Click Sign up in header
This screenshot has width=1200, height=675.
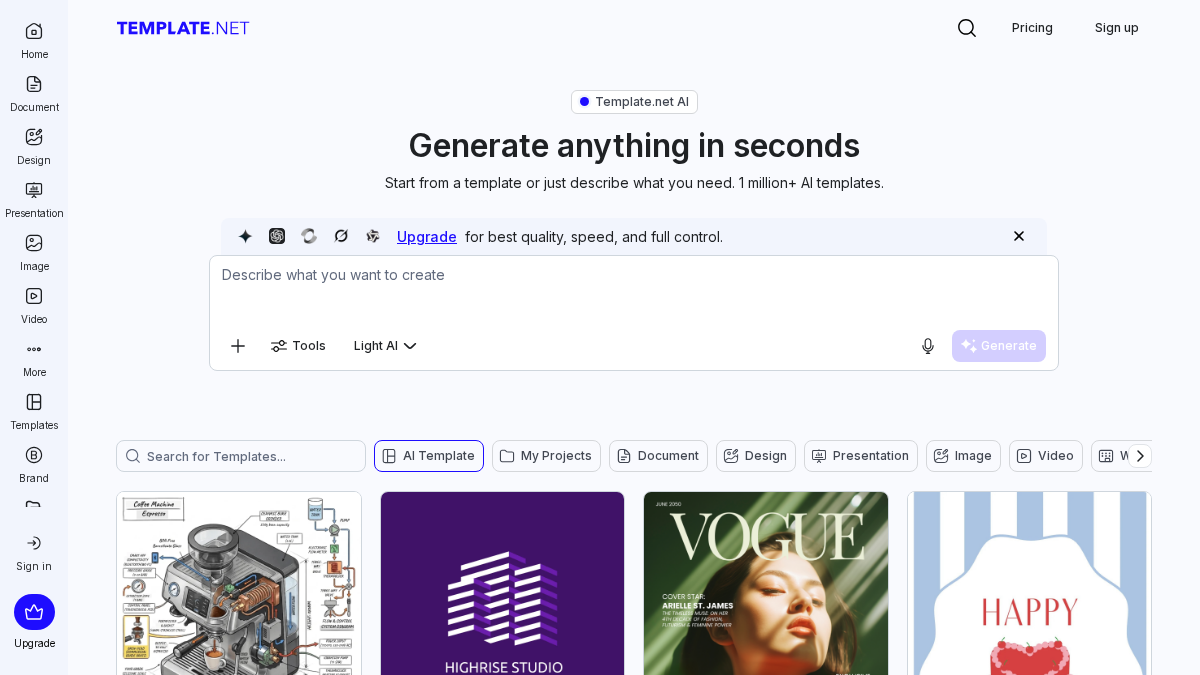1116,28
